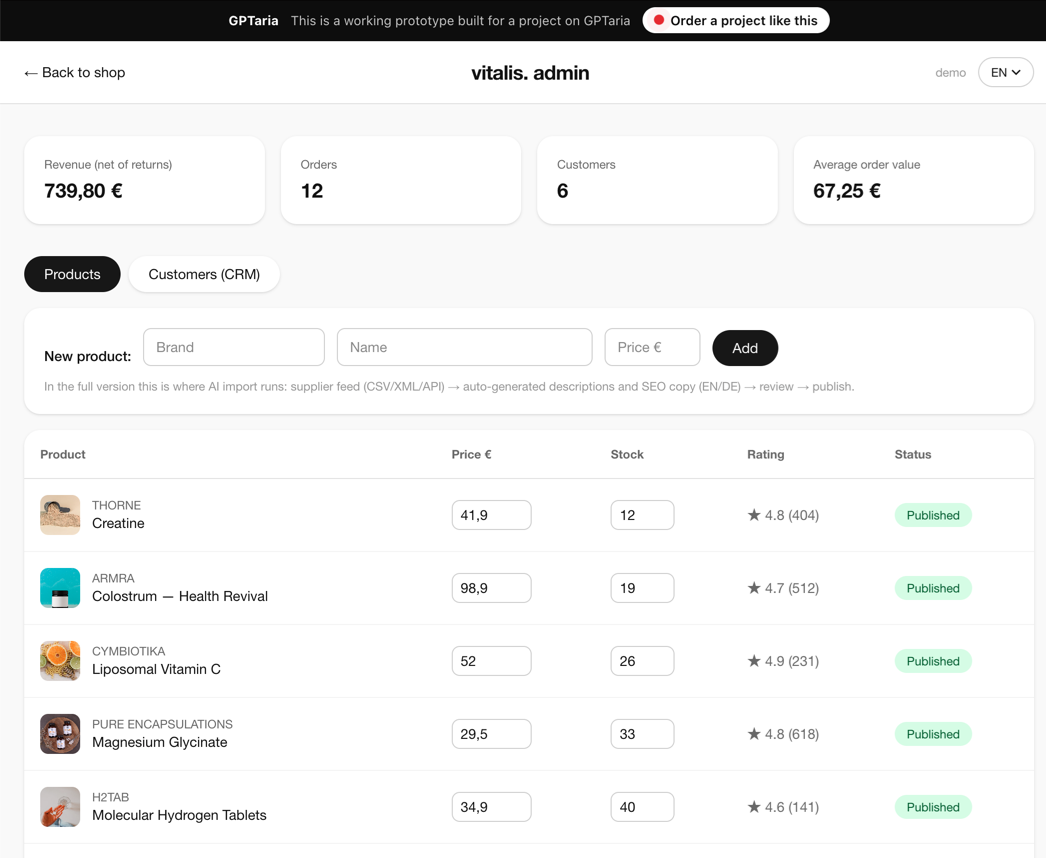Click the Rating column header

[x=766, y=454]
